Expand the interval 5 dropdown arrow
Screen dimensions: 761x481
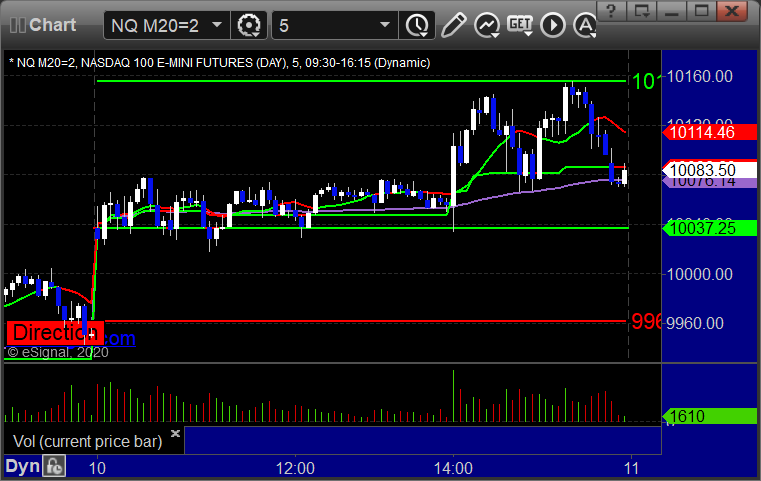point(384,25)
